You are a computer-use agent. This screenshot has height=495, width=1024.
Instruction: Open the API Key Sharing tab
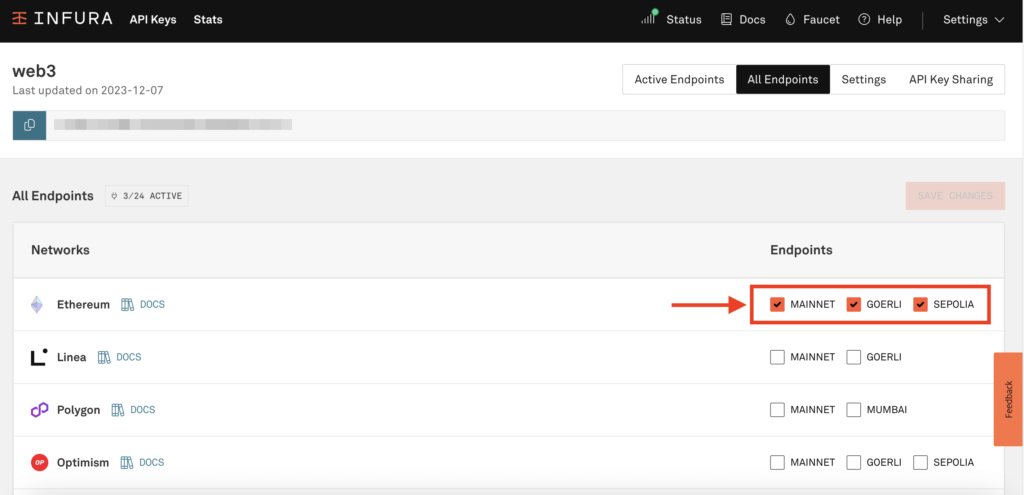[x=950, y=80]
